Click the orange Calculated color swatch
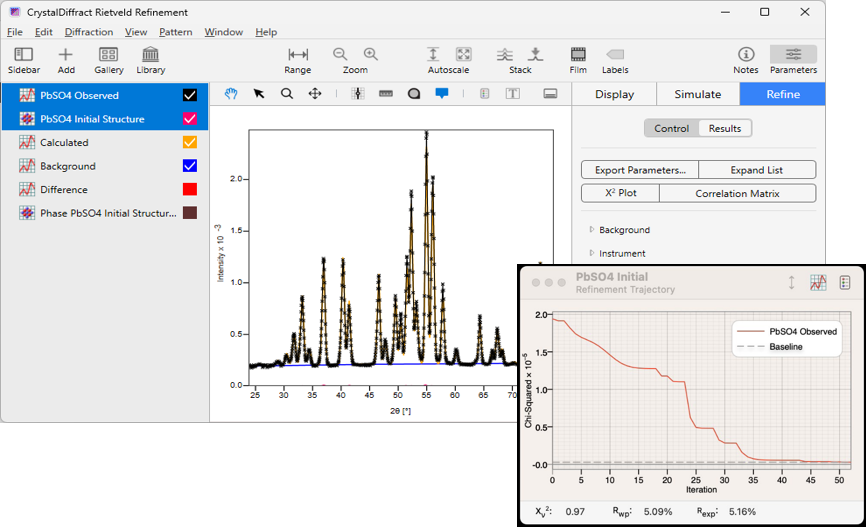This screenshot has width=866, height=527. 189,143
